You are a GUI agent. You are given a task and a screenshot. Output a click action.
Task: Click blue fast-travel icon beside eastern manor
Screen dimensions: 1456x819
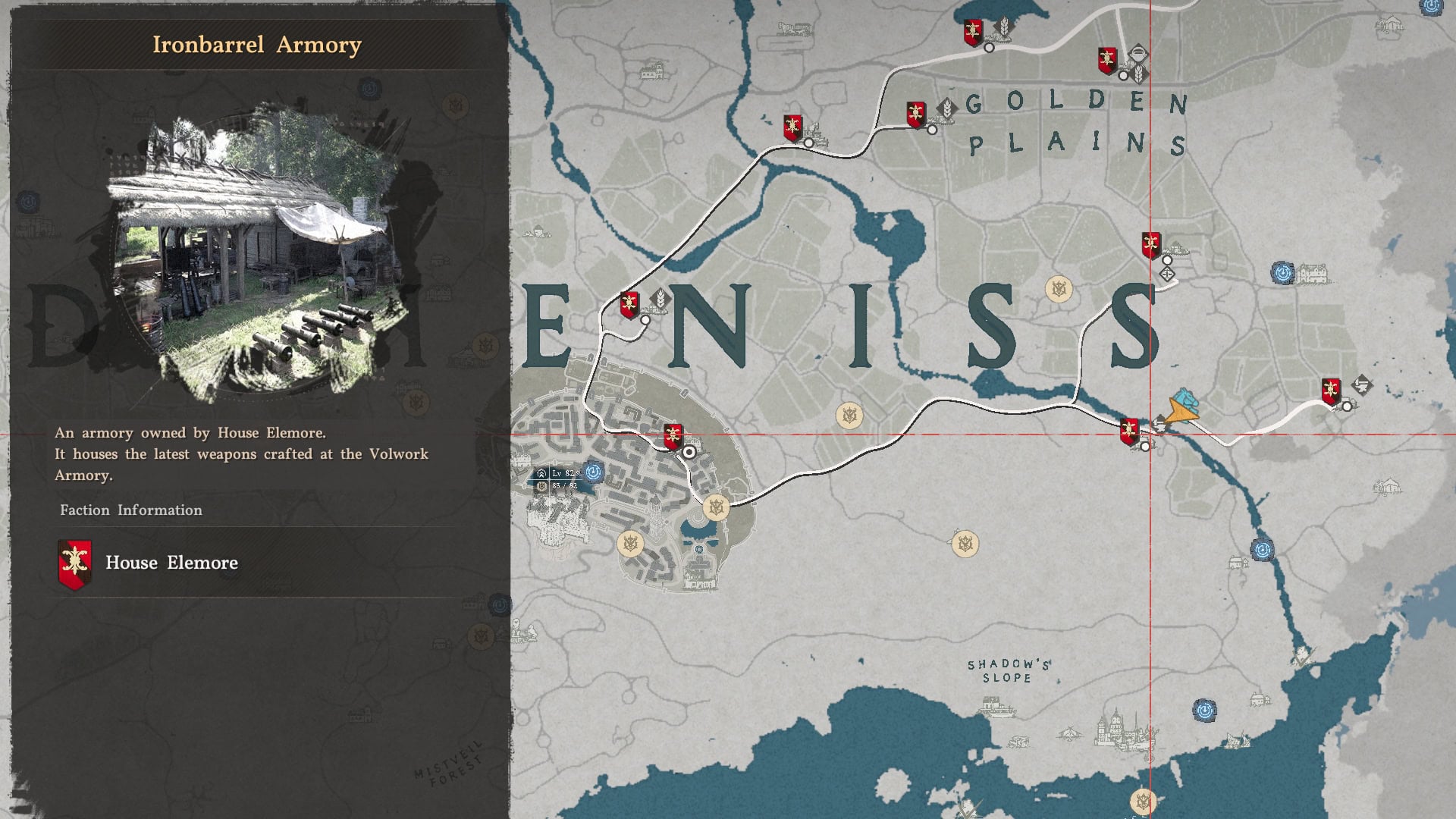[x=1282, y=273]
